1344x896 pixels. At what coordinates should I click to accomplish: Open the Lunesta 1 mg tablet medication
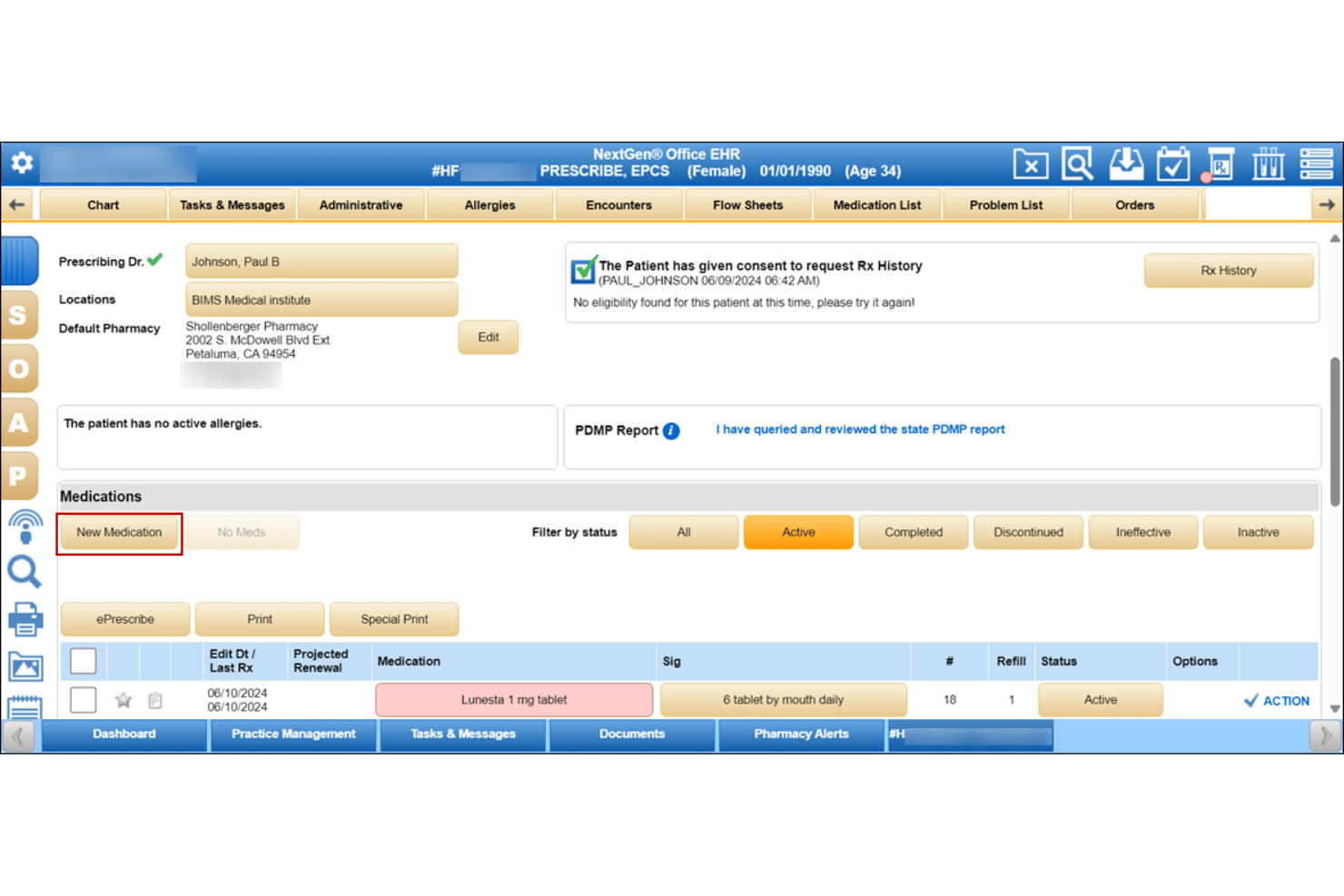coord(514,700)
